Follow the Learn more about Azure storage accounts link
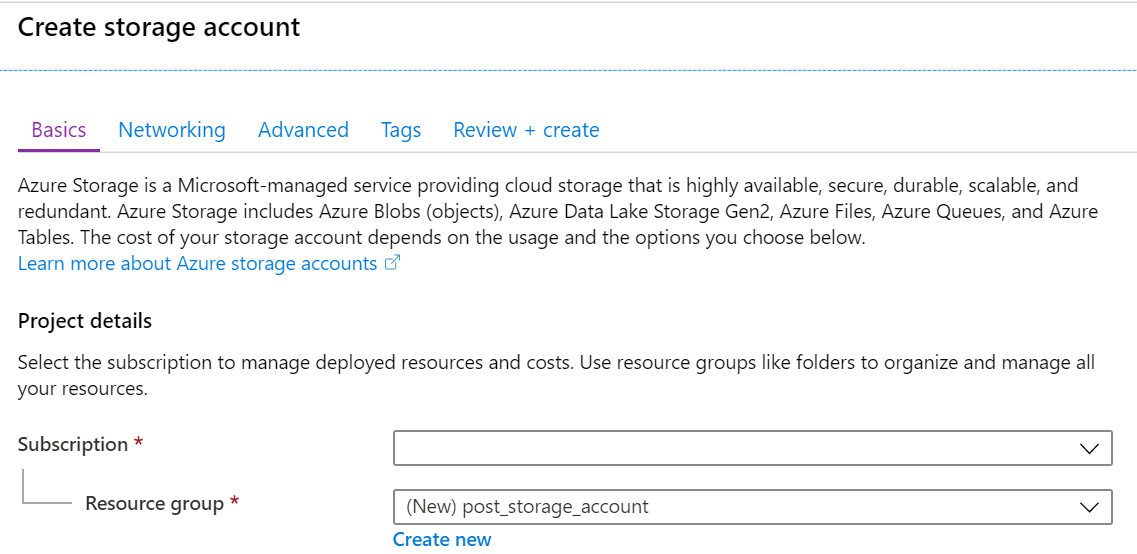1137x554 pixels. (x=197, y=263)
